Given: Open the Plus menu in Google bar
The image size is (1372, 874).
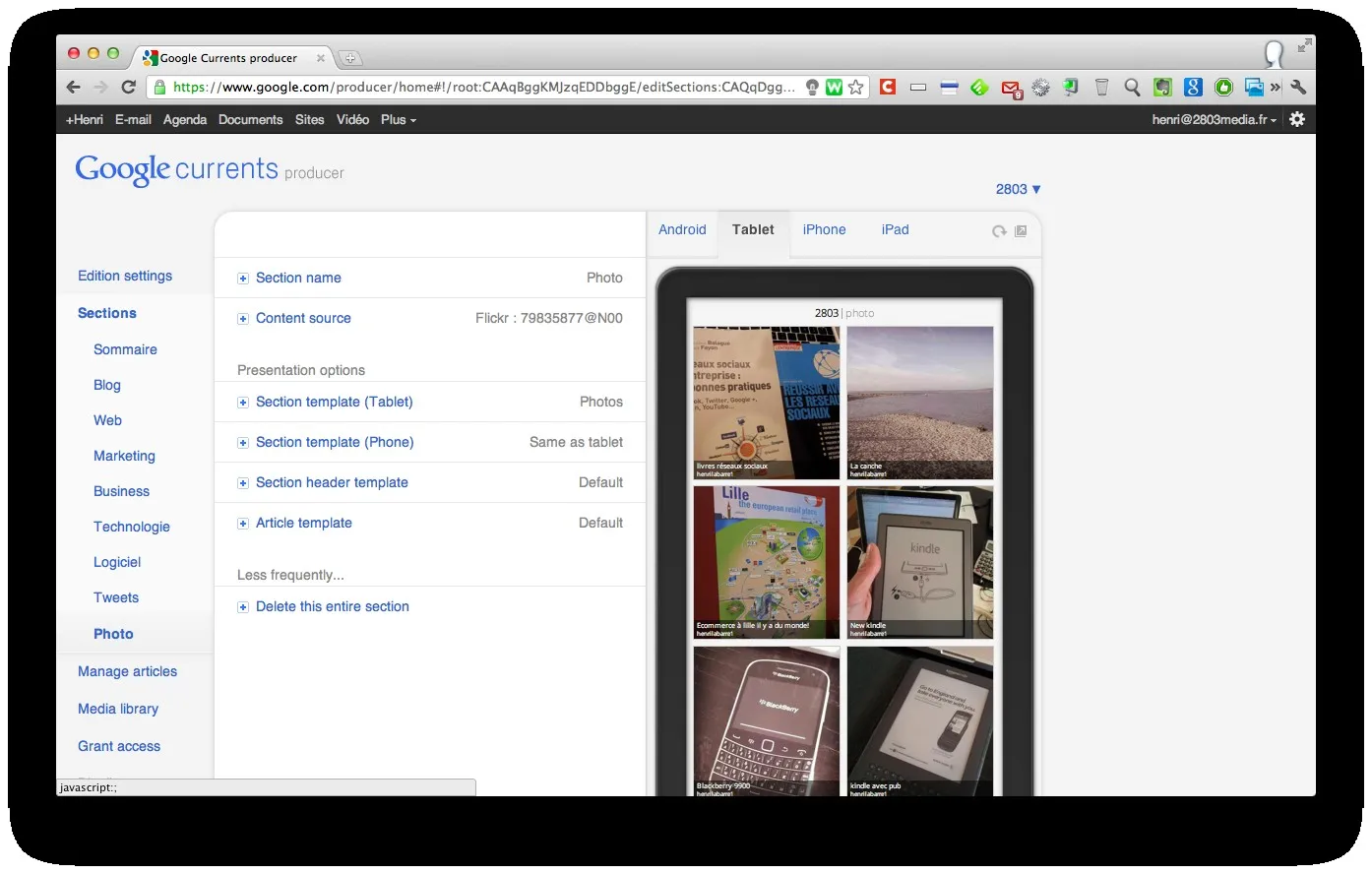Looking at the screenshot, I should tap(398, 119).
